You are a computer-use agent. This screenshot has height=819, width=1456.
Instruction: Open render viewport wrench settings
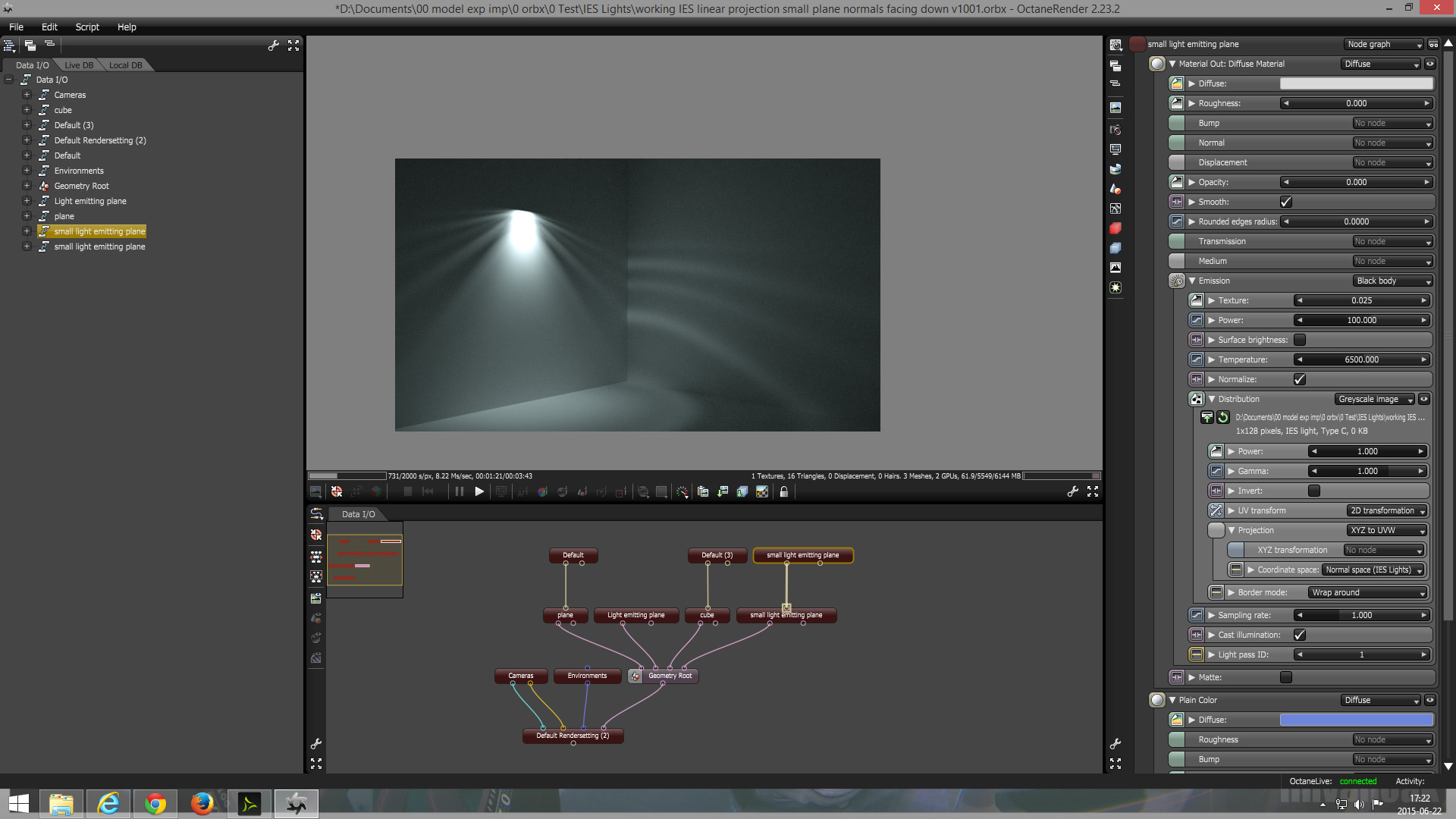pos(1072,491)
